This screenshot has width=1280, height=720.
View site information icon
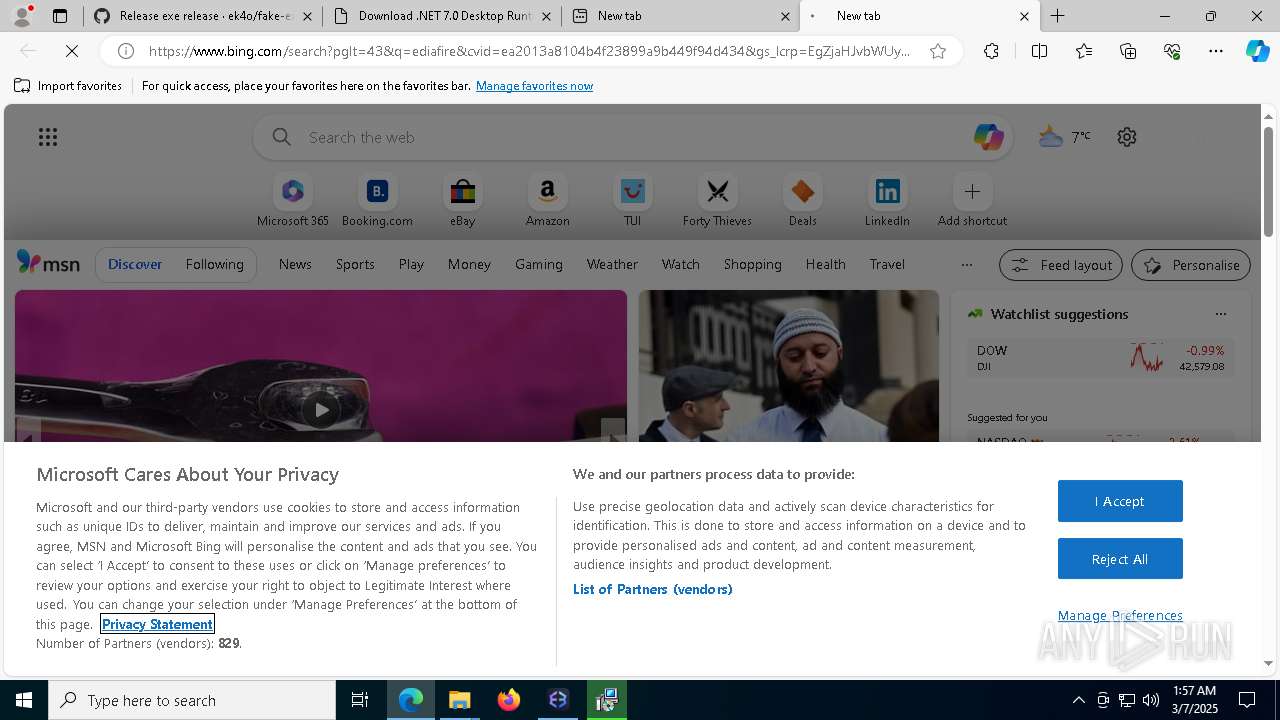pyautogui.click(x=126, y=51)
